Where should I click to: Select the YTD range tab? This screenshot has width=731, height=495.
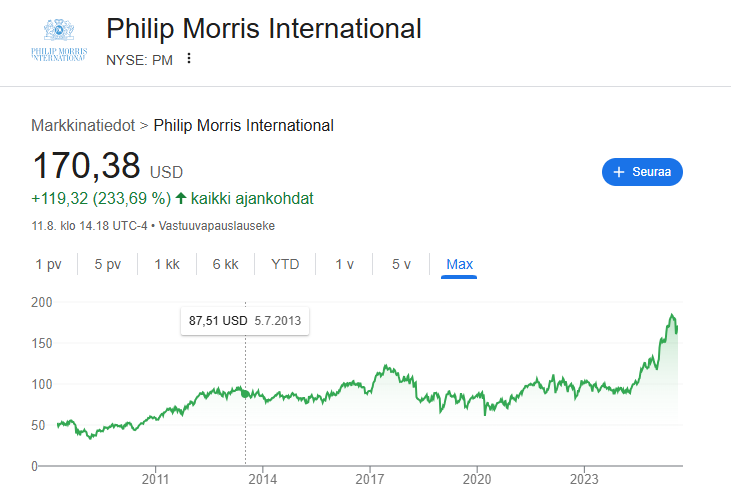[x=285, y=264]
